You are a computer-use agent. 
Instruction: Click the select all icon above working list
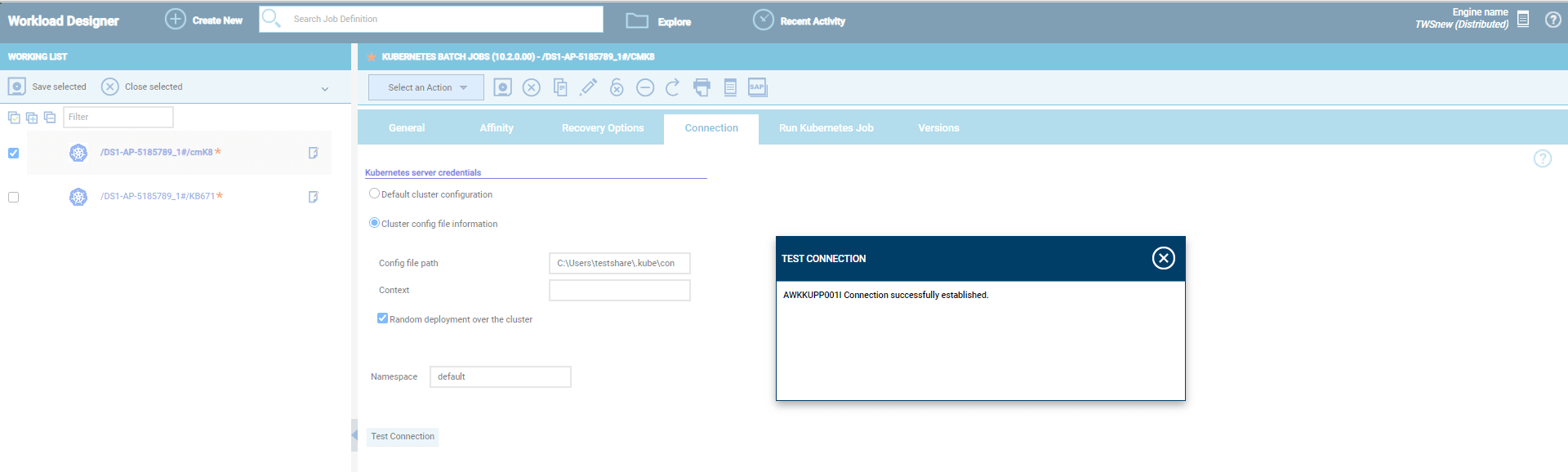14,118
